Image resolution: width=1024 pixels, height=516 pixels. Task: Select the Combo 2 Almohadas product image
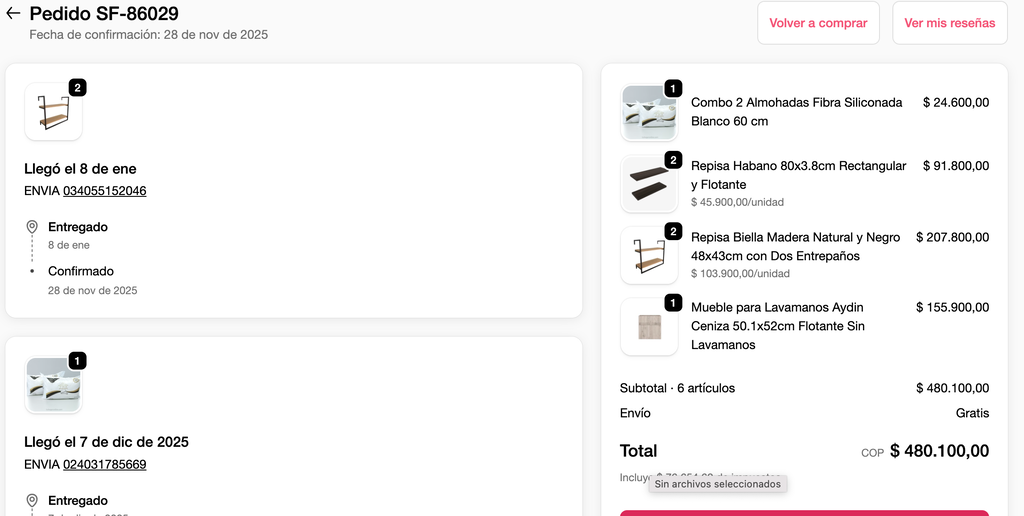(649, 113)
